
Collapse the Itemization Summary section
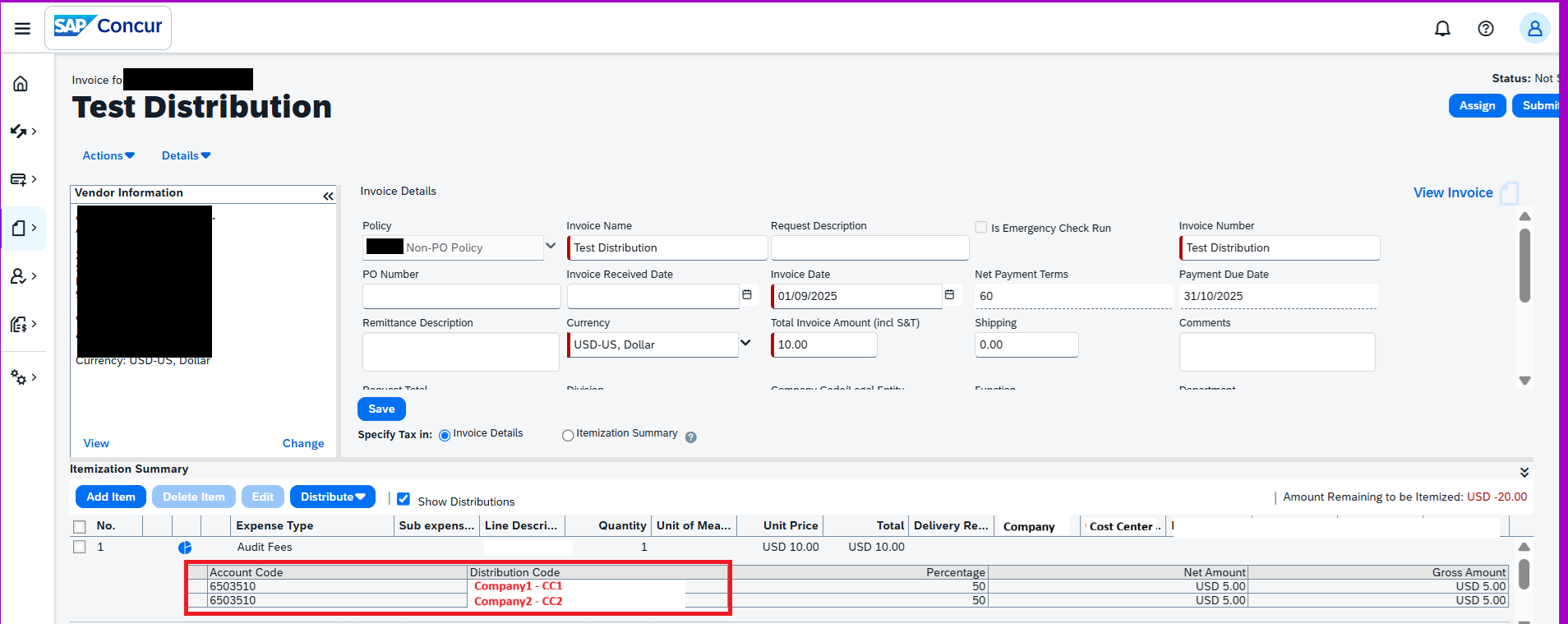coord(1524,472)
